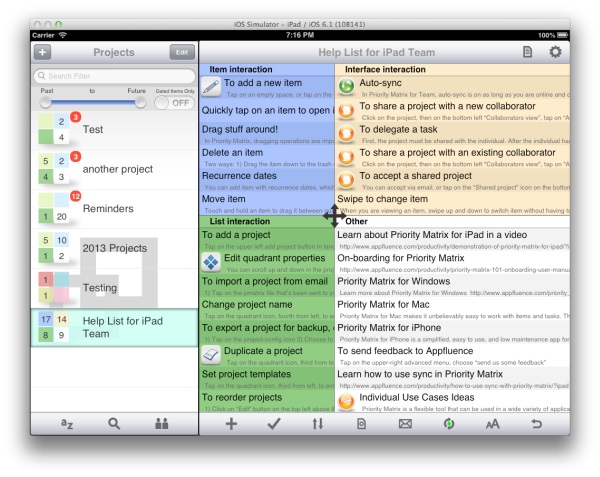
Task: Click the green sync icon in toolbar
Action: tap(449, 424)
